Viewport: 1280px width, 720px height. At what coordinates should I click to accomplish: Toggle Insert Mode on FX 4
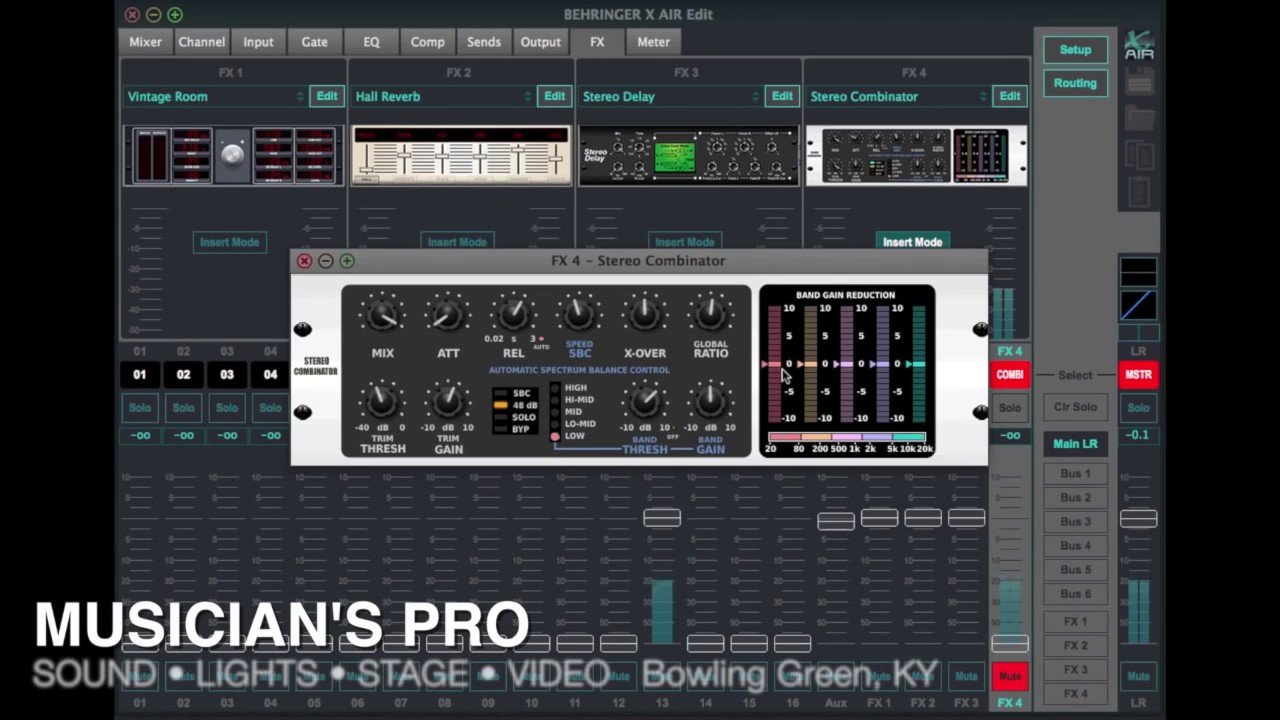click(912, 242)
